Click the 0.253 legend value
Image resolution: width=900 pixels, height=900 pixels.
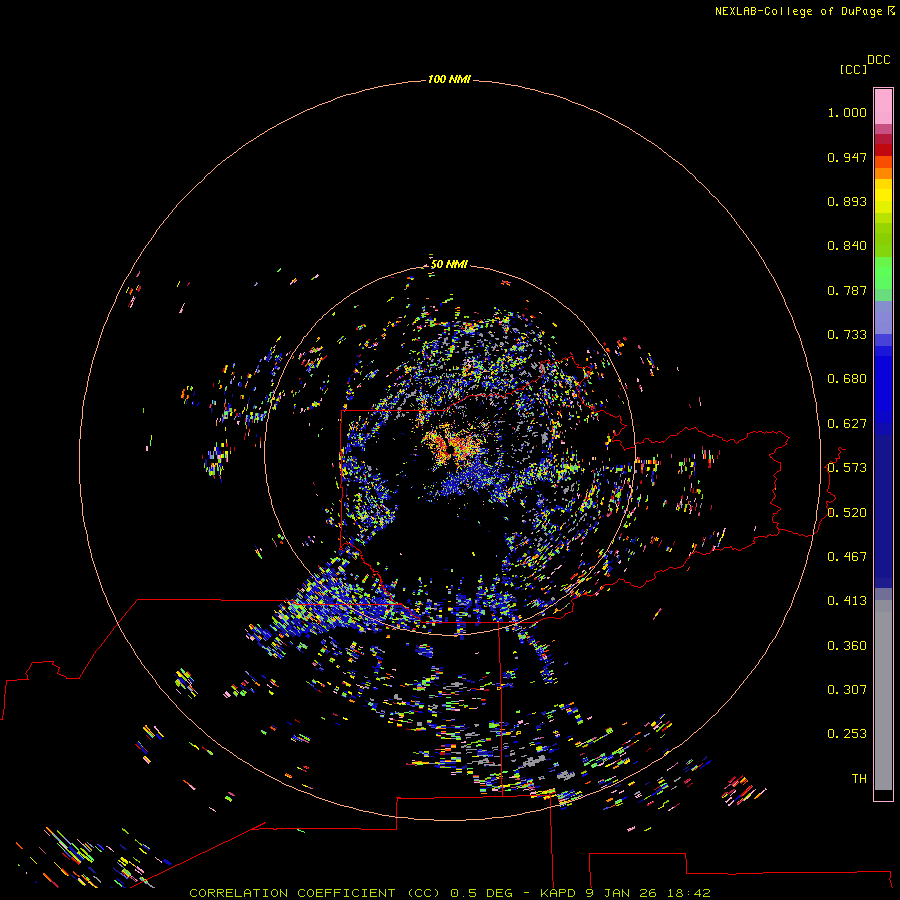(847, 734)
